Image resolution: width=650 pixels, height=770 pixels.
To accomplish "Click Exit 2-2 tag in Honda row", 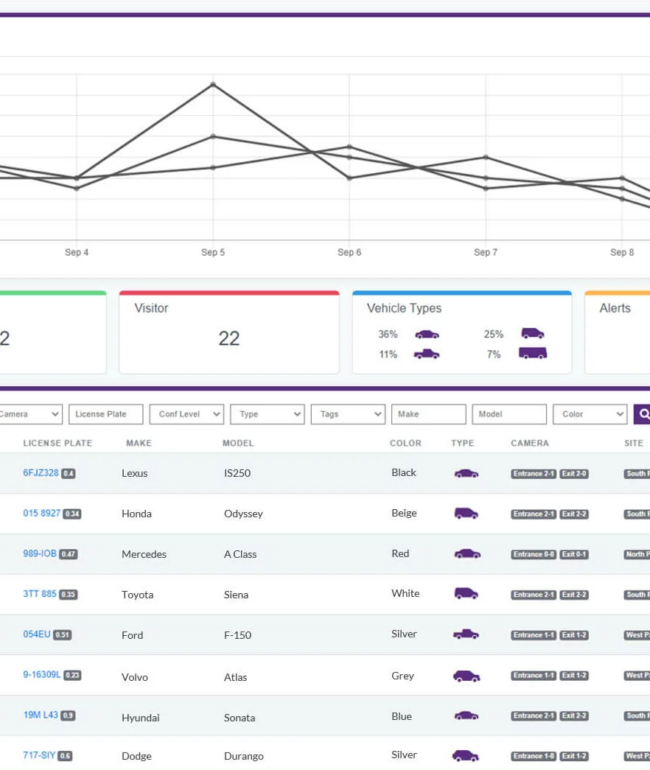I will pos(574,514).
